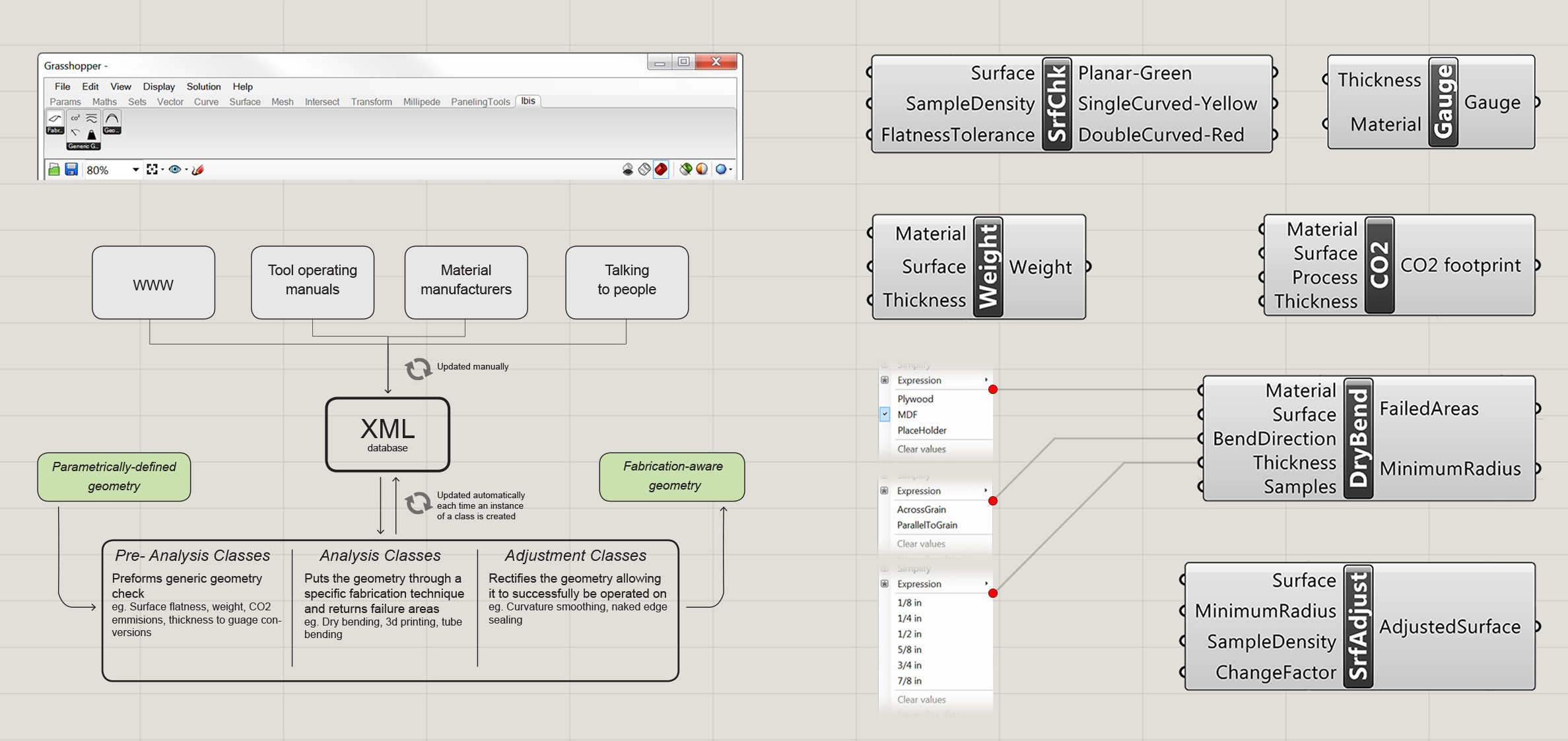Click the wireframe preview mode icon
This screenshot has height=741, width=1568.
tap(644, 170)
